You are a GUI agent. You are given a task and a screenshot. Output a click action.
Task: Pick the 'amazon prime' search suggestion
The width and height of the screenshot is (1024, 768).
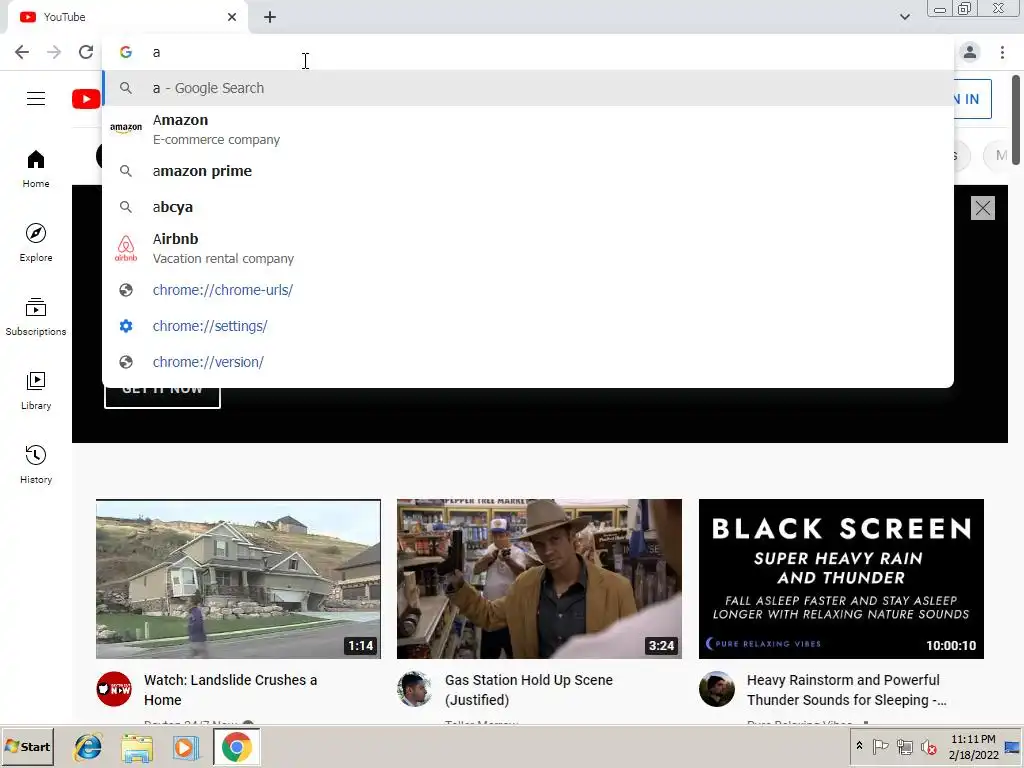[x=528, y=171]
